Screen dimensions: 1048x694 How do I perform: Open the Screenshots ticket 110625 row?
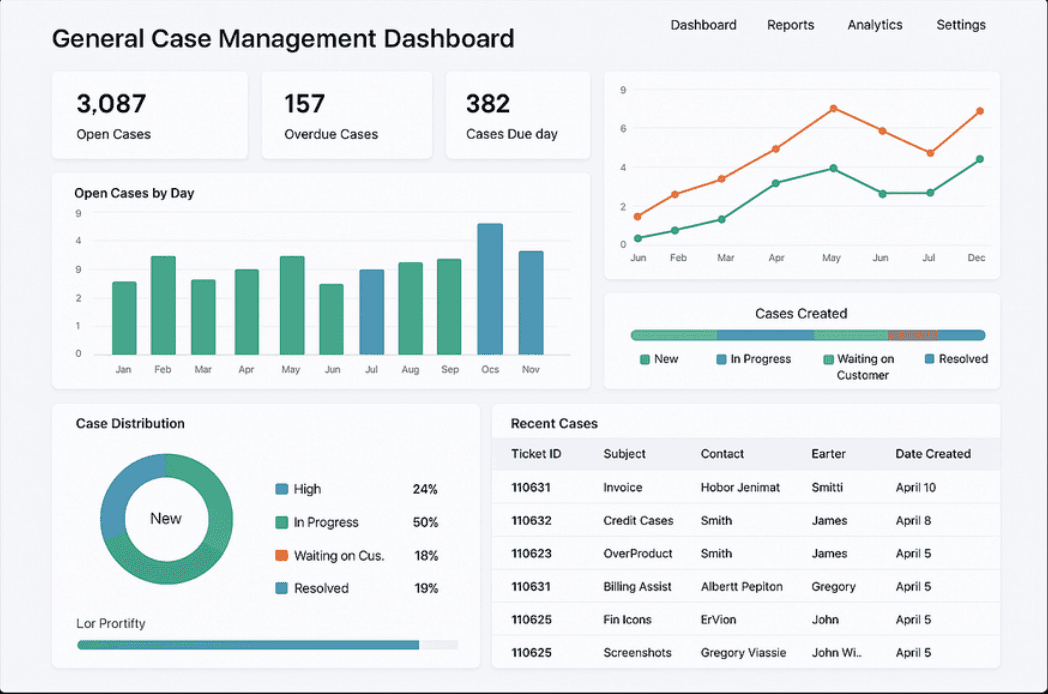[746, 653]
